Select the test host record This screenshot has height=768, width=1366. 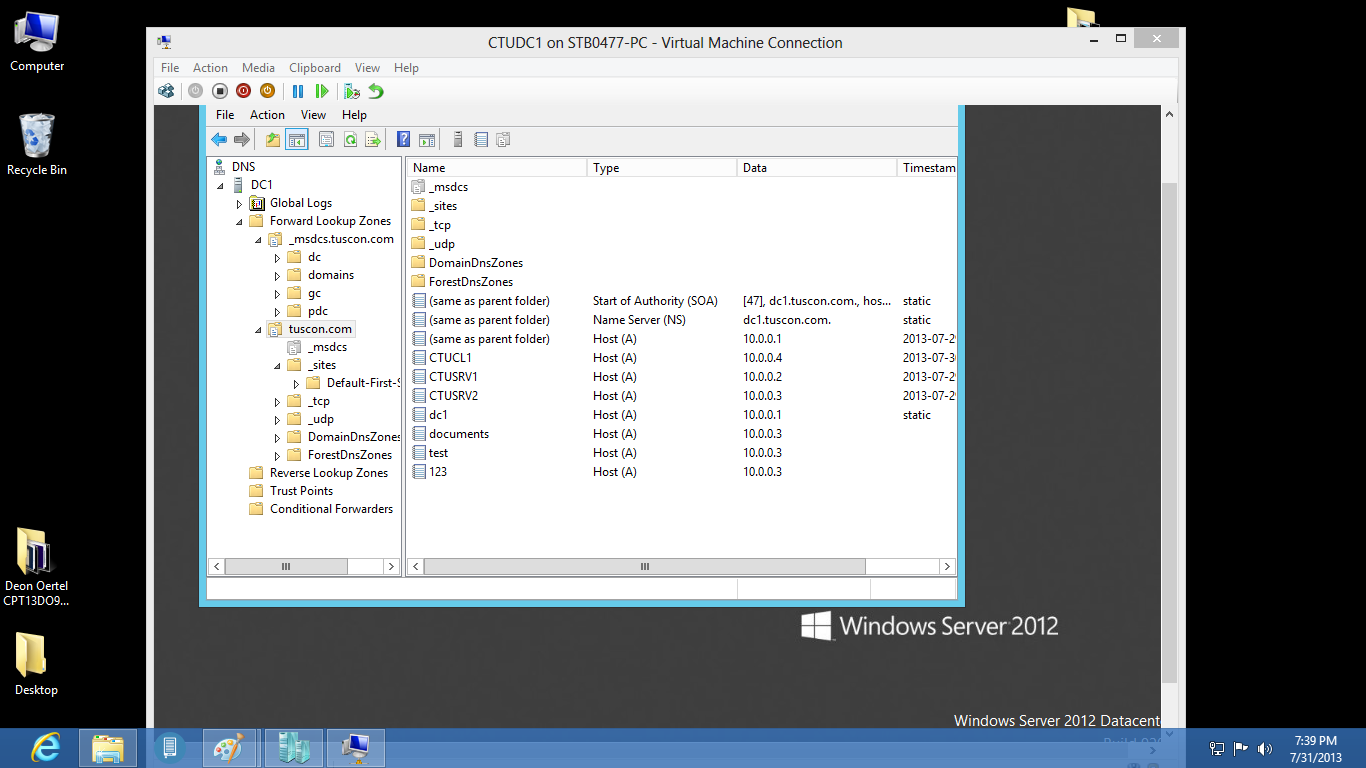click(438, 453)
